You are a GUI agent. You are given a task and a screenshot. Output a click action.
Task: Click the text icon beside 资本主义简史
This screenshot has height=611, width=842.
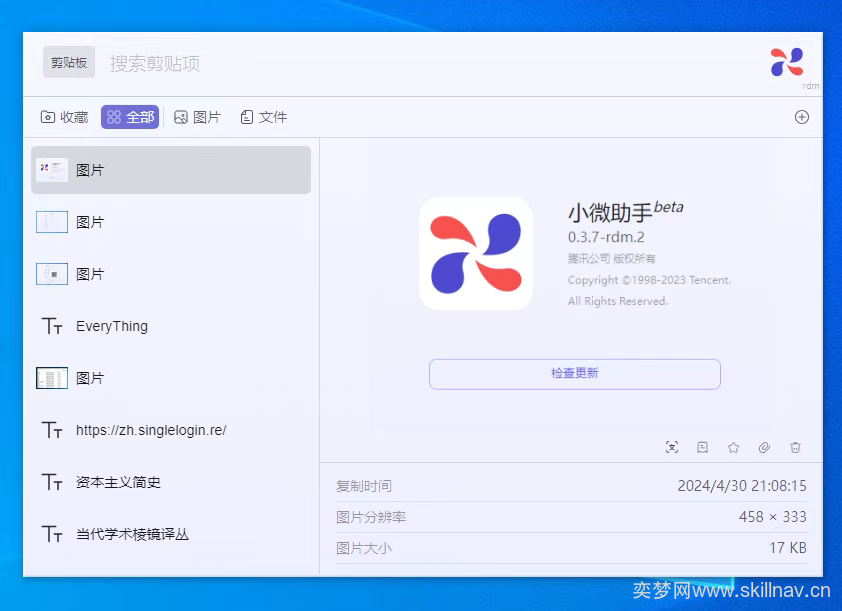tap(52, 482)
